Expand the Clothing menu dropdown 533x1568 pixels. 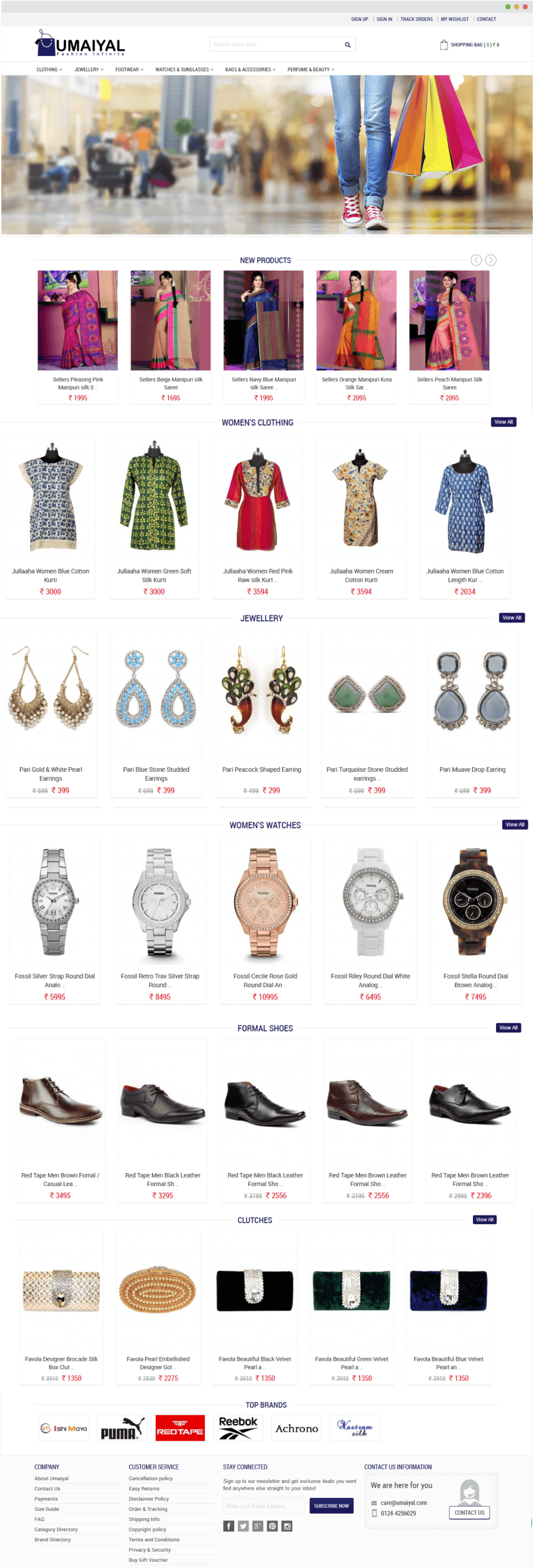pyautogui.click(x=49, y=70)
